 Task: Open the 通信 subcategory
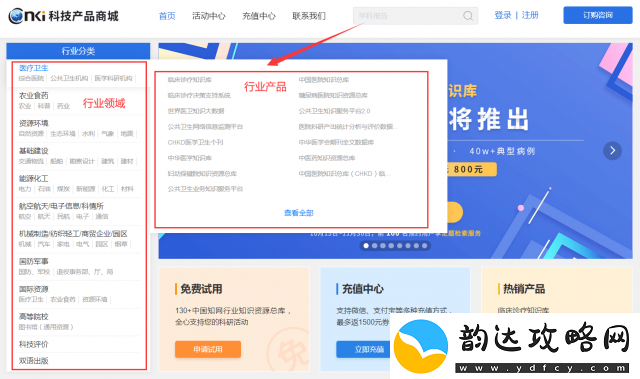[102, 217]
